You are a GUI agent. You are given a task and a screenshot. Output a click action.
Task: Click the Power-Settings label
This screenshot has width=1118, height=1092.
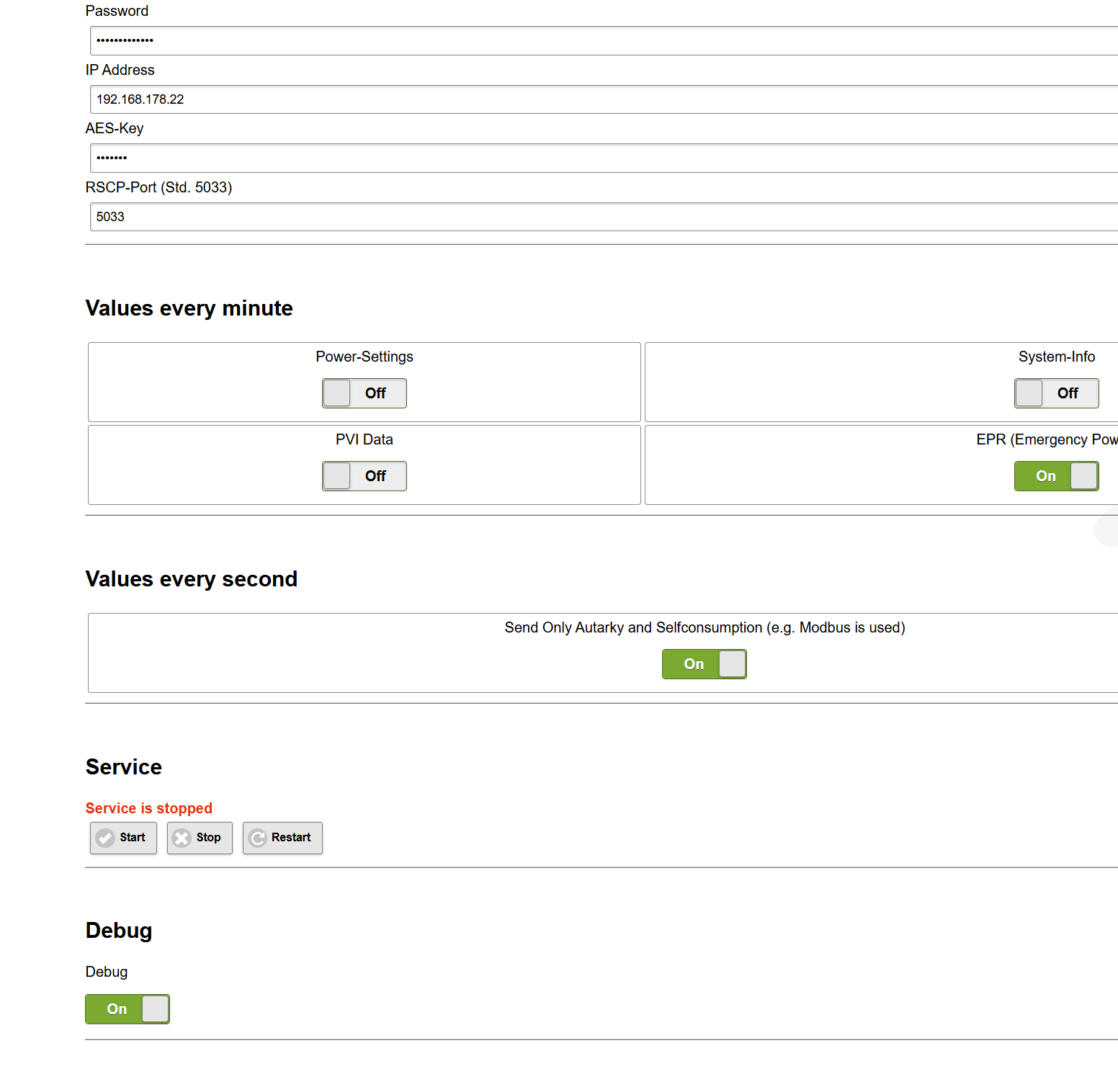tap(365, 357)
